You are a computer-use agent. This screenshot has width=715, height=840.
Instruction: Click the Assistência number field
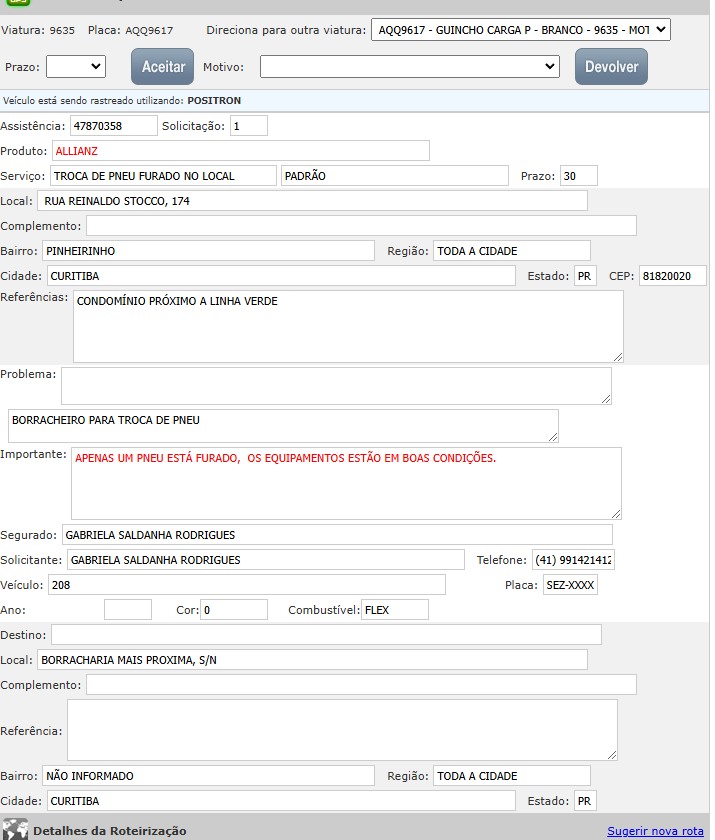112,126
